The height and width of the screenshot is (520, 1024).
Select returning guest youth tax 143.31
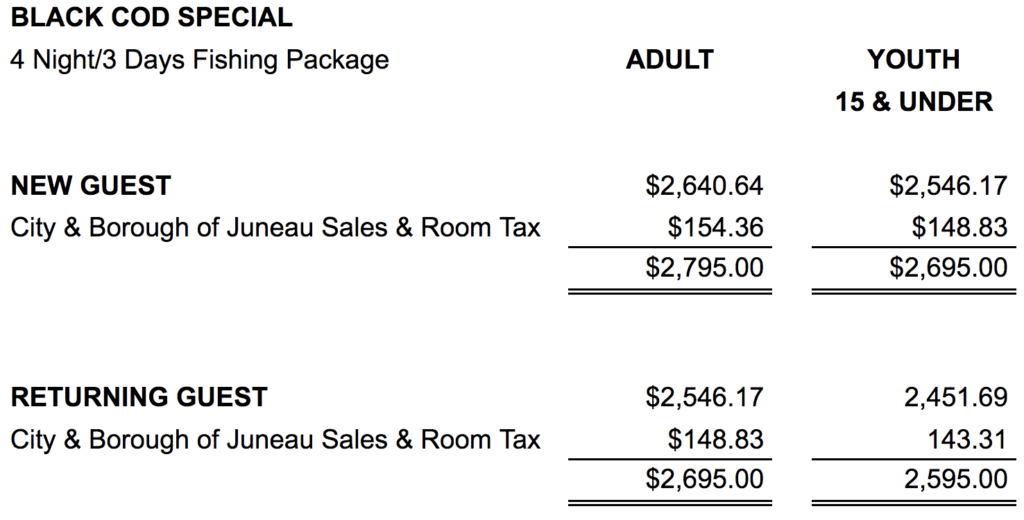[x=967, y=440]
